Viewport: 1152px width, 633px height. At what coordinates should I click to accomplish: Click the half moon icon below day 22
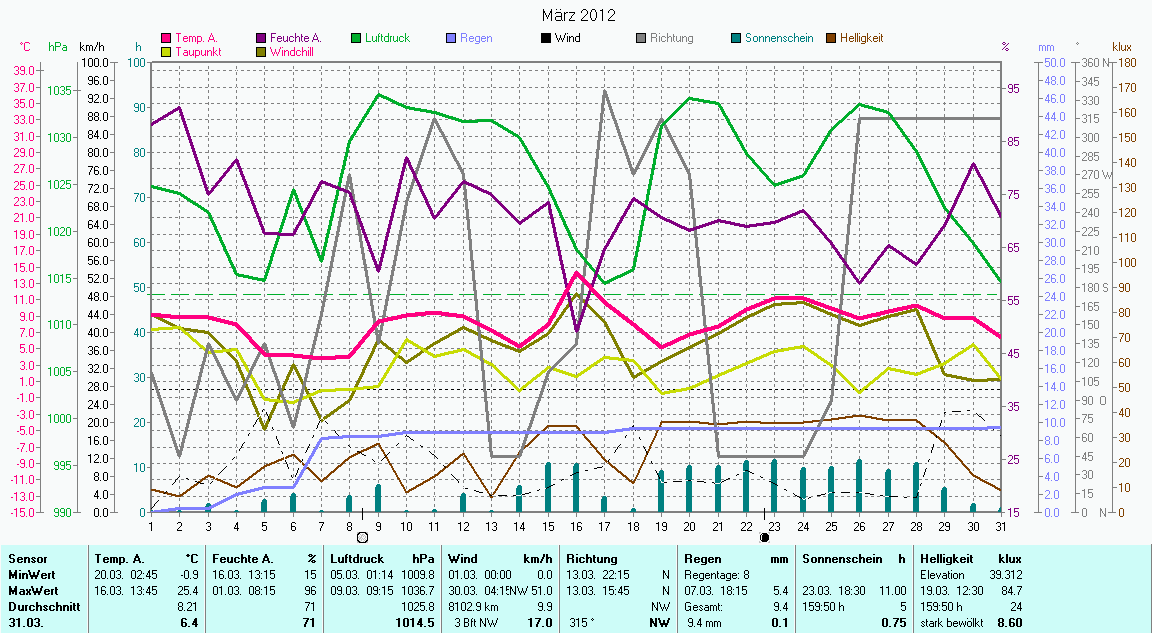[x=765, y=537]
